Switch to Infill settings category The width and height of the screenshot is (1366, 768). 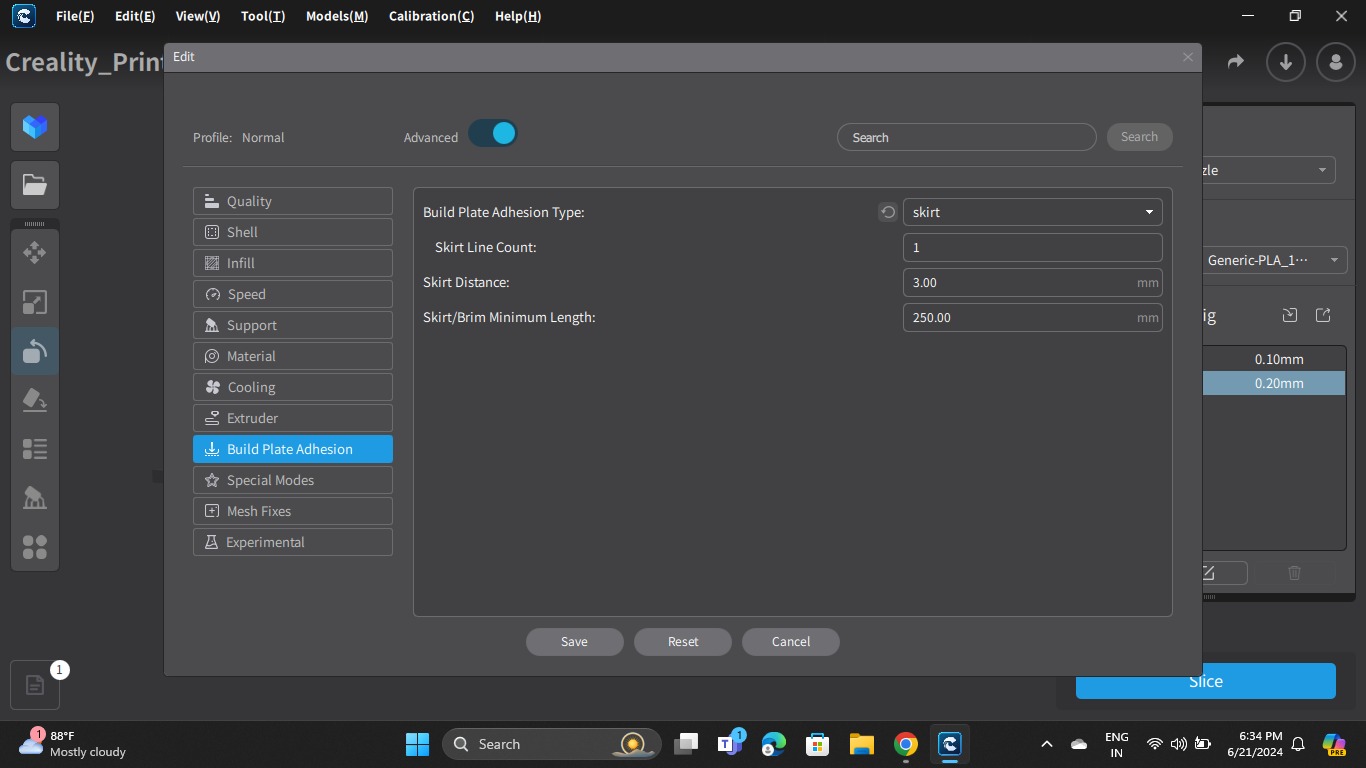click(x=293, y=263)
